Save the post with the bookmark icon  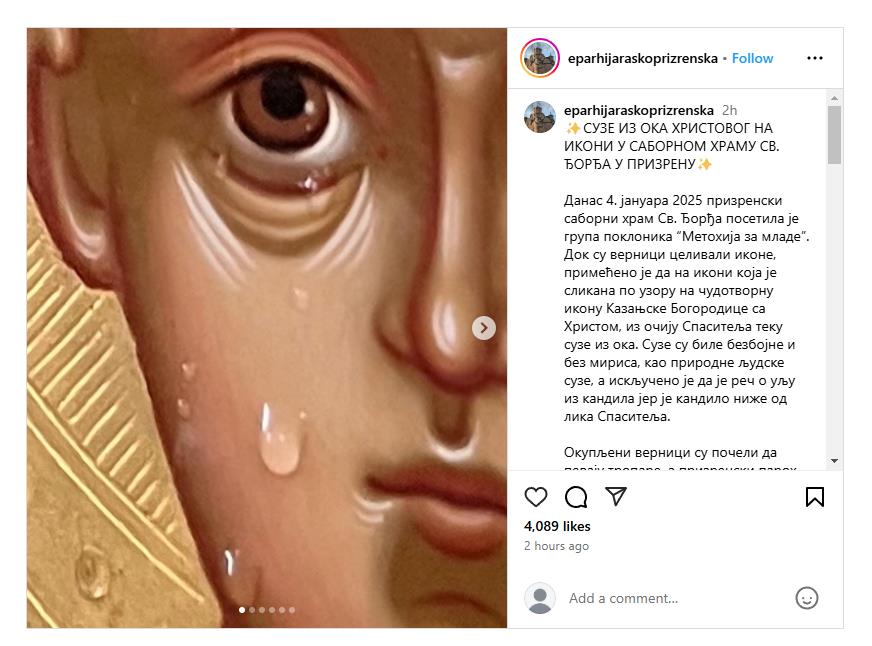pos(815,497)
